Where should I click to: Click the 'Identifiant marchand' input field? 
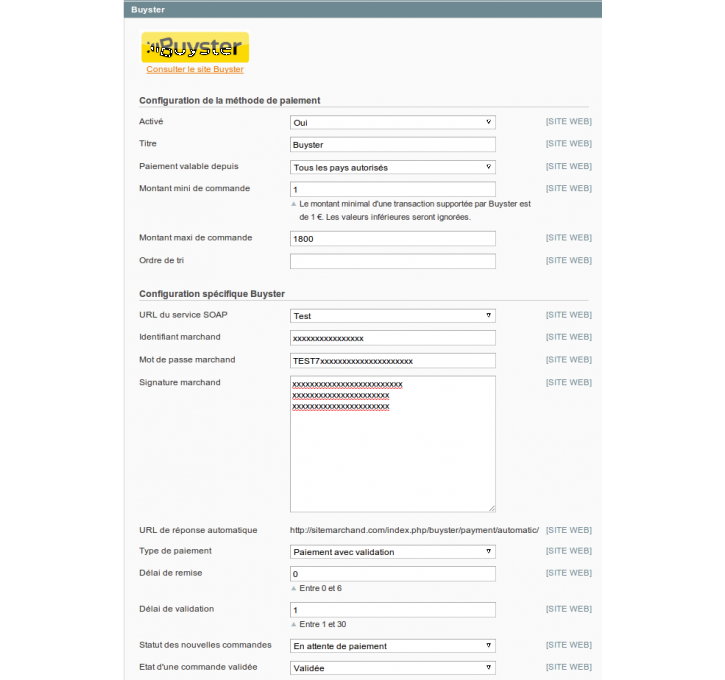tap(393, 338)
